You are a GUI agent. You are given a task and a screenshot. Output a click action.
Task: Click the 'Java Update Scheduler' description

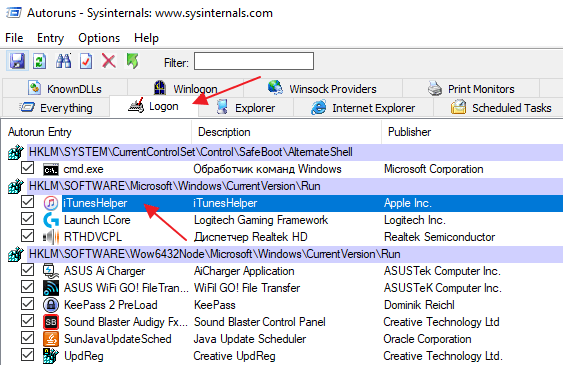[x=250, y=339]
